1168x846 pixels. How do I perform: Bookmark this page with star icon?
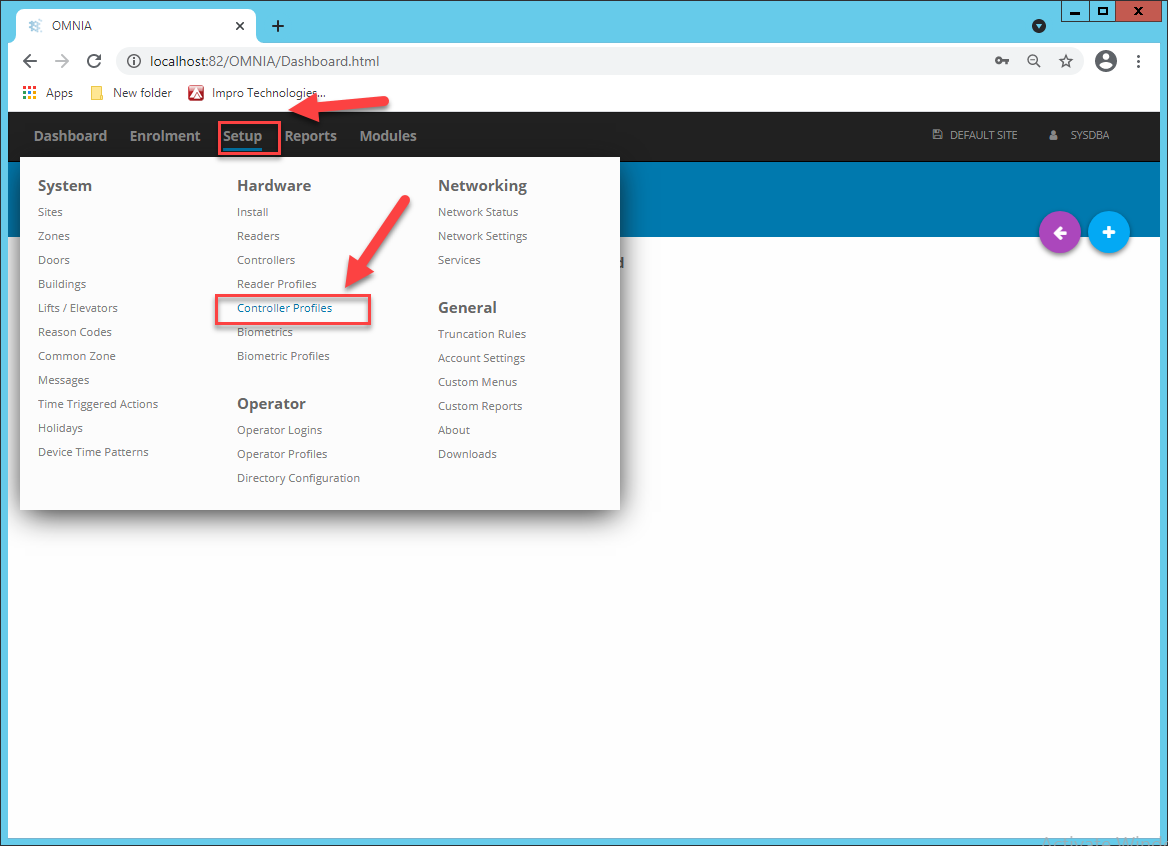click(x=1066, y=61)
